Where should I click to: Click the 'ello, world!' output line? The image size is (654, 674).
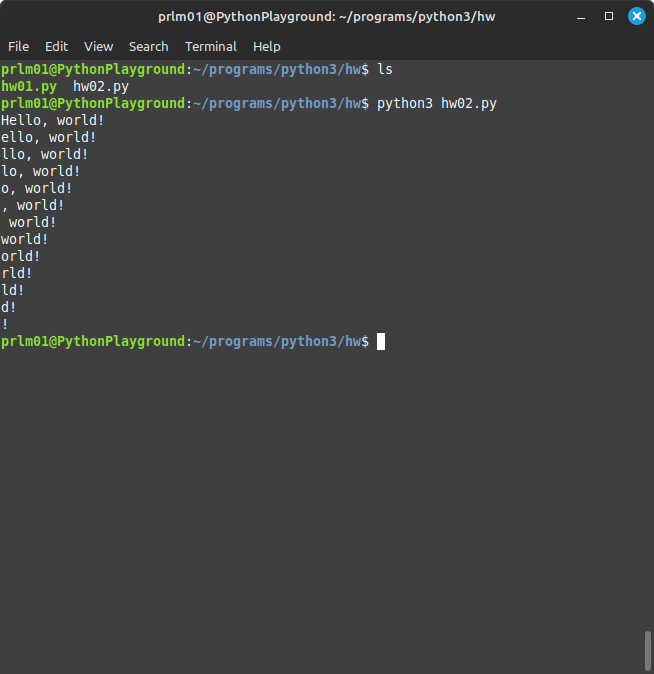[x=49, y=138]
